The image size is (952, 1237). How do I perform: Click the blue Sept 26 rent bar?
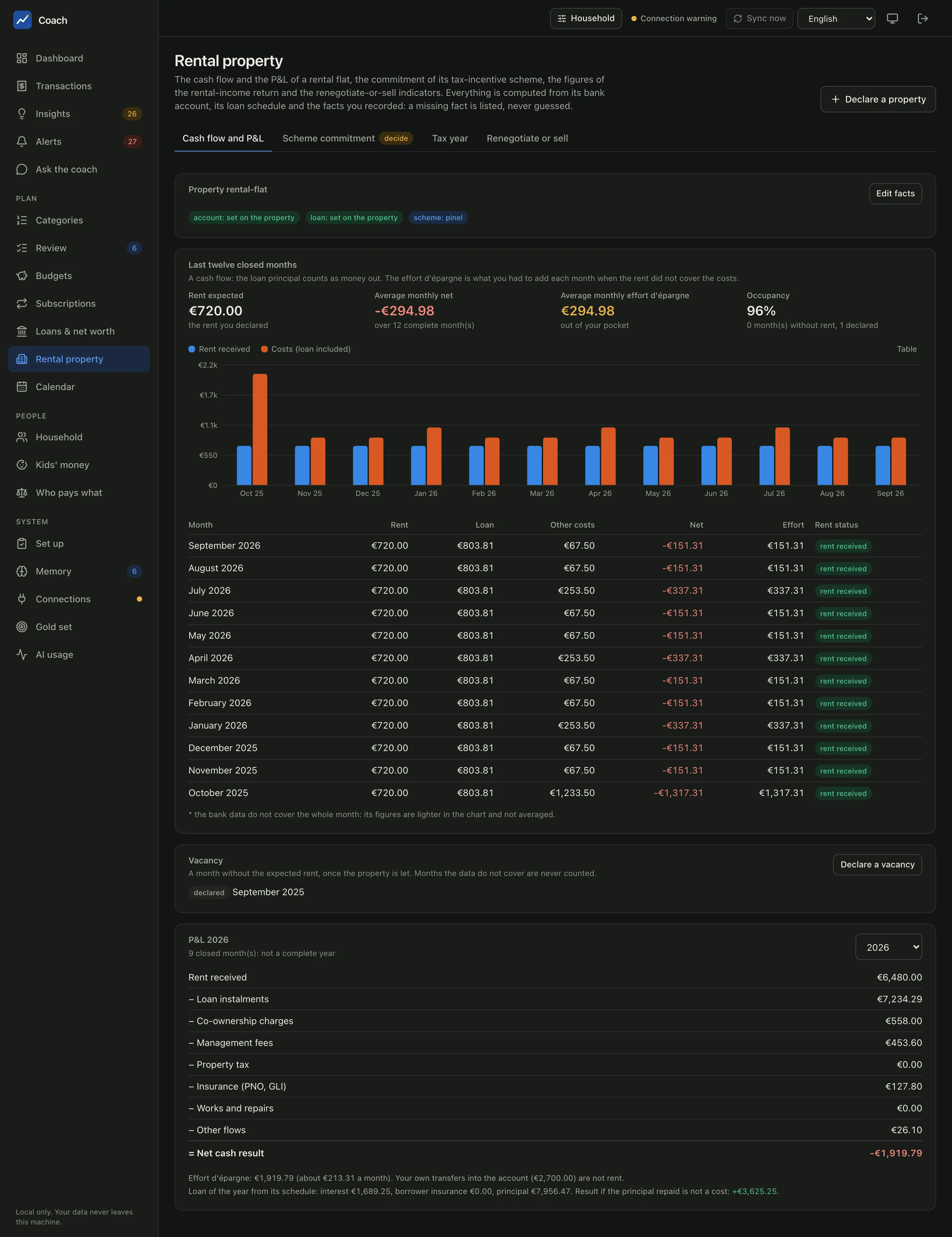coord(882,465)
